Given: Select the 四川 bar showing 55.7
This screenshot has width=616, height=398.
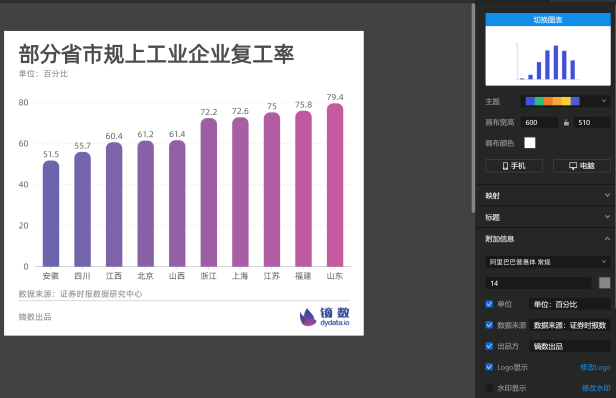Looking at the screenshot, I should click(x=82, y=209).
